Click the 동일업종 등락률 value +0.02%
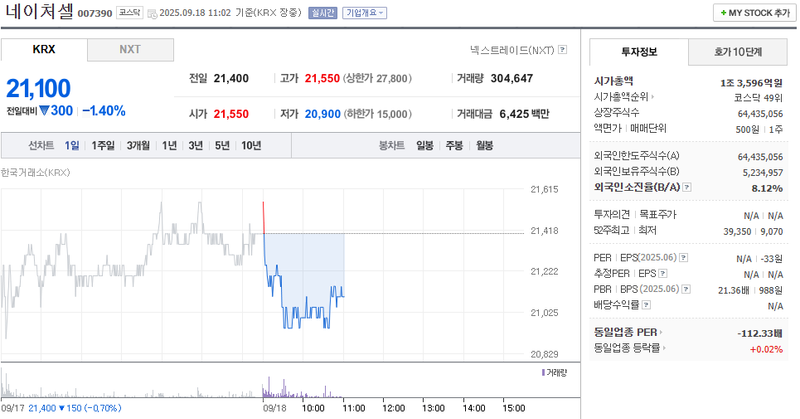Image resolution: width=800 pixels, height=419 pixels. point(766,349)
